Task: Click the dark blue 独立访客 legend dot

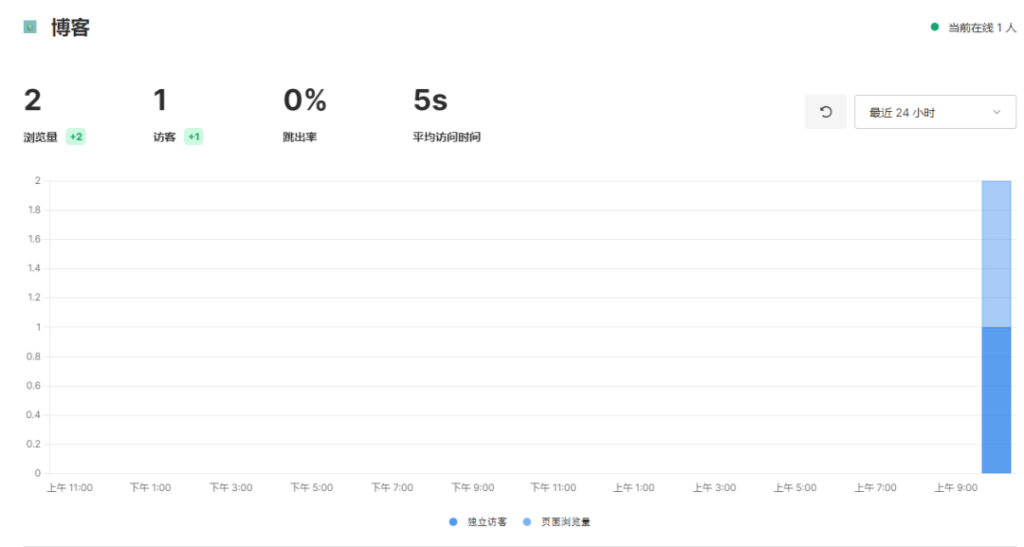Action: (x=453, y=522)
